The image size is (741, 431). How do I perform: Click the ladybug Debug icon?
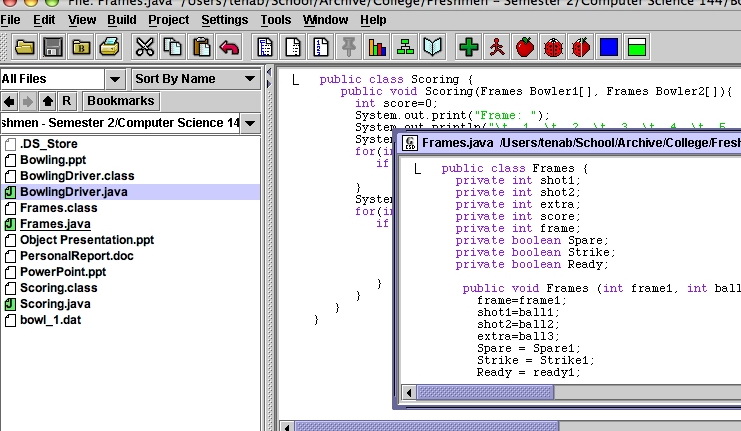552,47
